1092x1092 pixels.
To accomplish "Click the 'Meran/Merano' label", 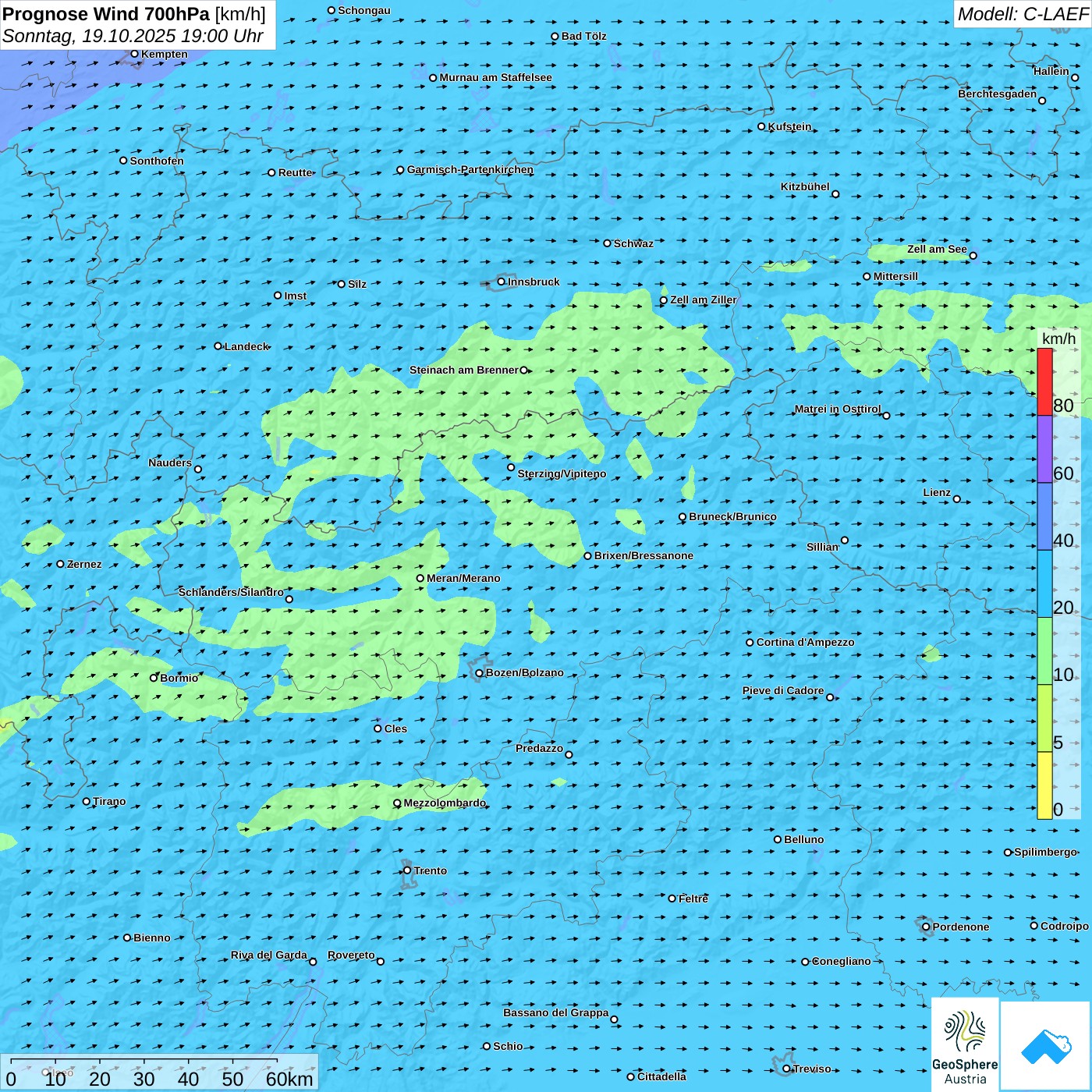I will pos(463,578).
